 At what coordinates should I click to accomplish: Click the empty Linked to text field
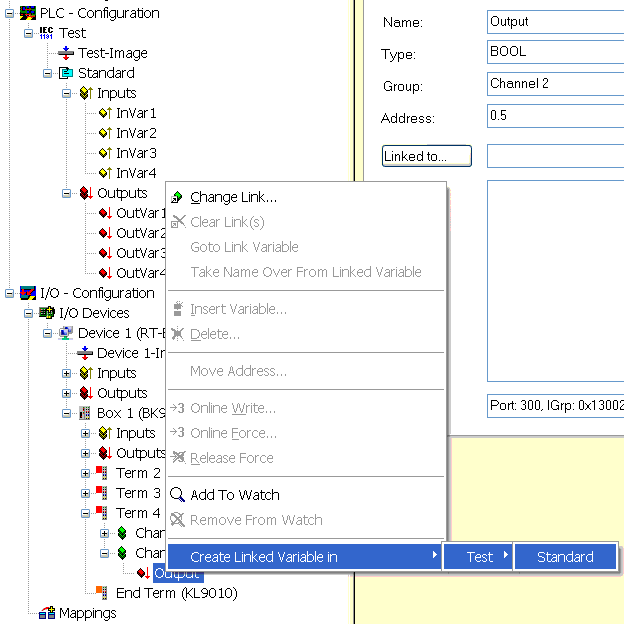tap(556, 156)
